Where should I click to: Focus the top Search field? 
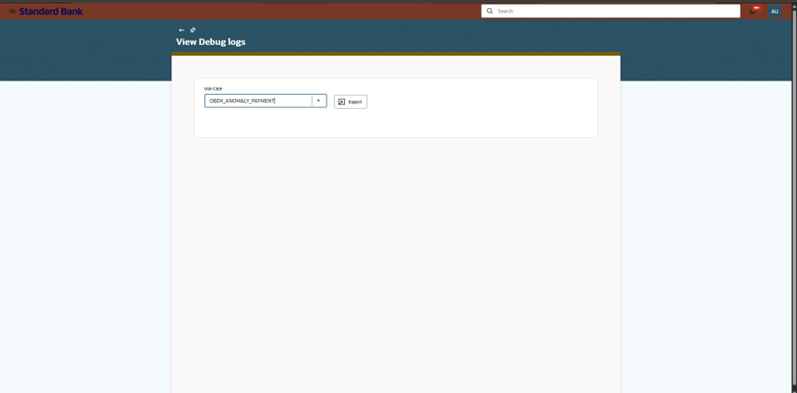click(x=610, y=11)
